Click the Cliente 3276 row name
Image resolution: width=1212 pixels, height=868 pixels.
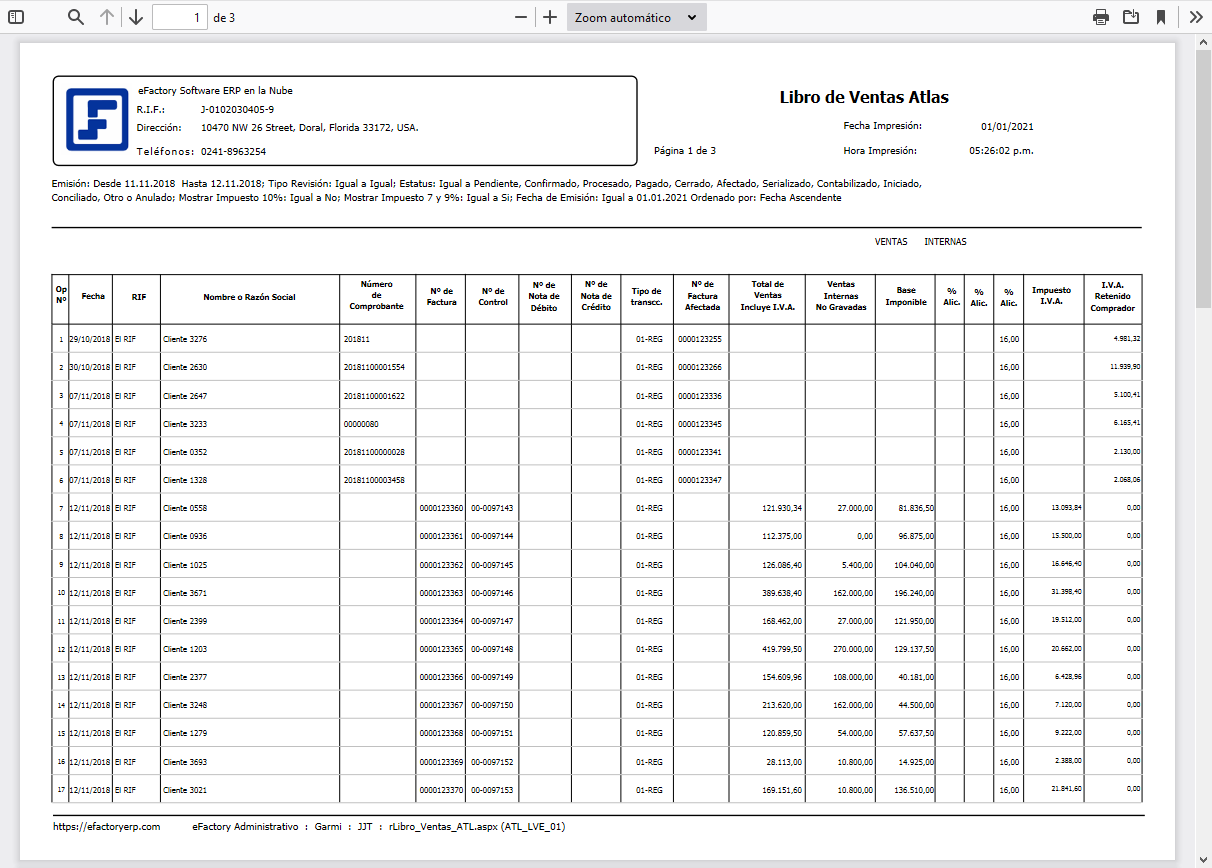click(x=185, y=339)
